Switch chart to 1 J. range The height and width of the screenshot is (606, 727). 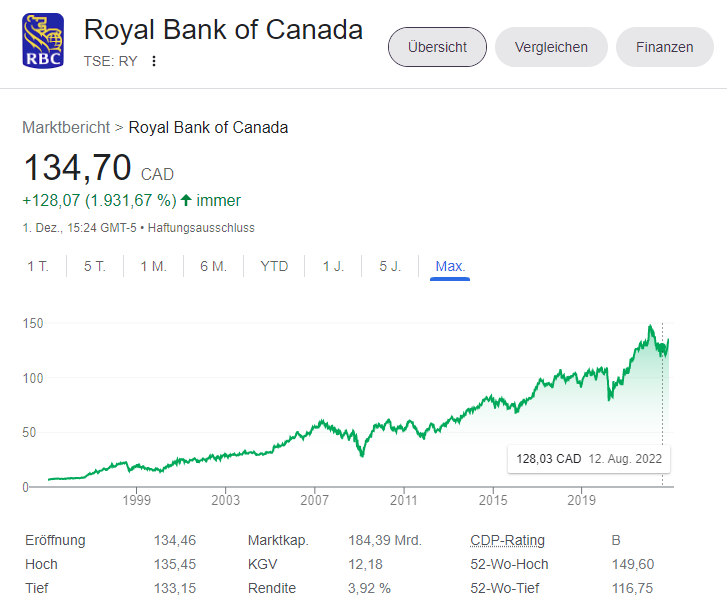tap(333, 266)
